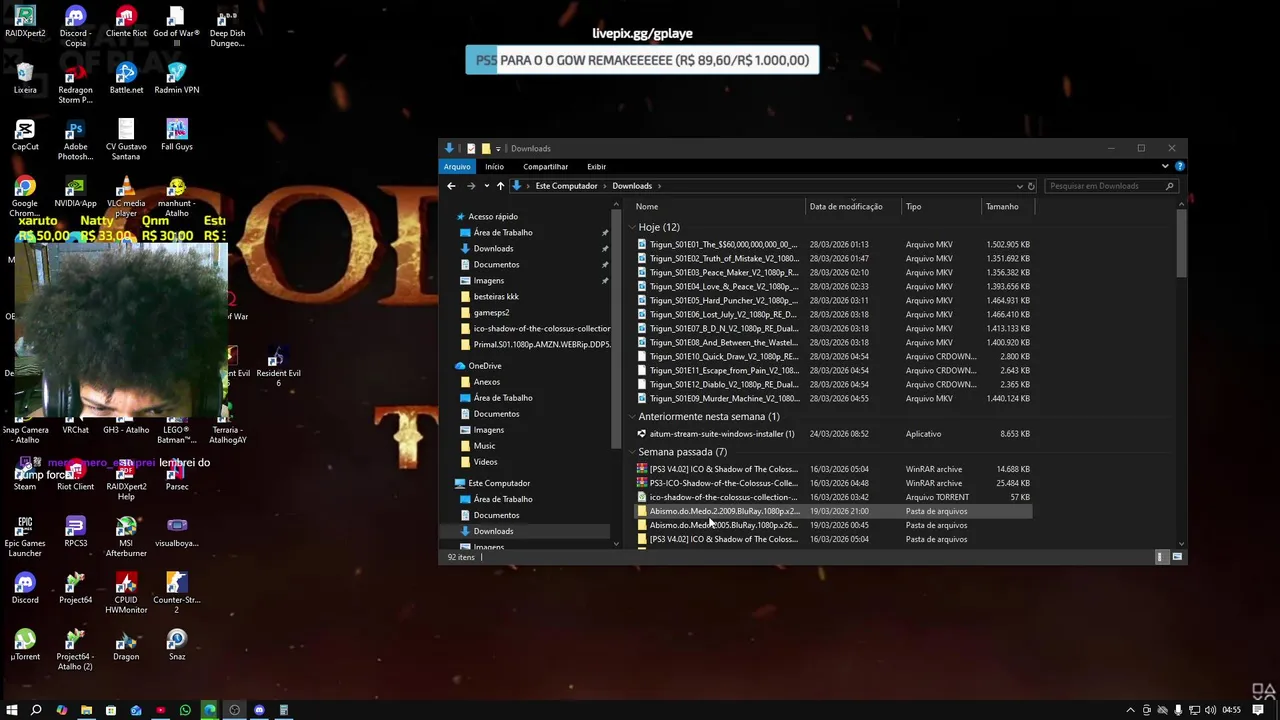Select gamesps2 folder in Quick Access

pos(492,313)
